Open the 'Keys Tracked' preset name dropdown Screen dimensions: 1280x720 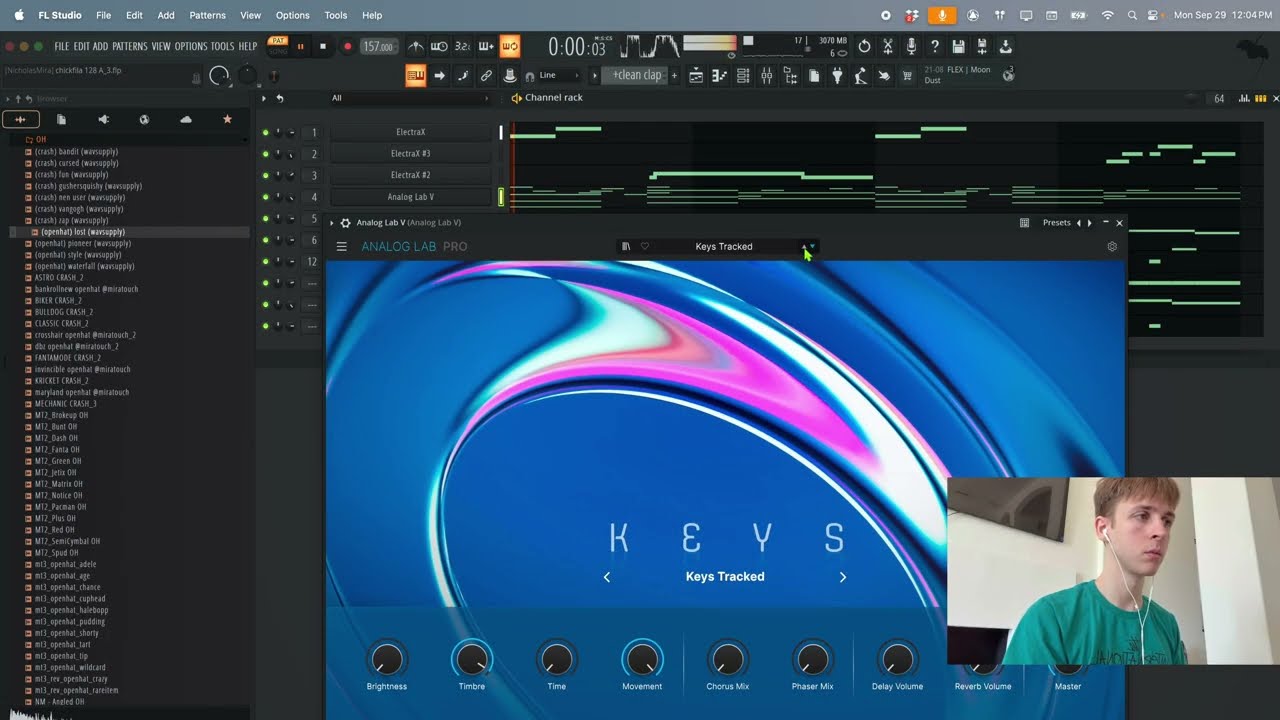[x=724, y=247]
